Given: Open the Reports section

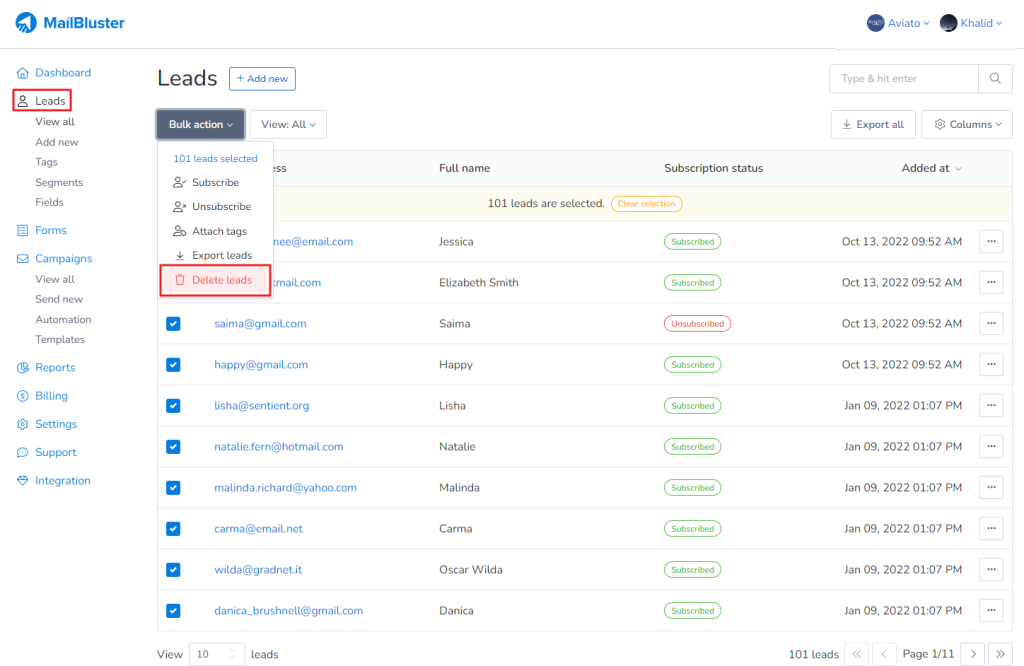Looking at the screenshot, I should click(x=51, y=367).
